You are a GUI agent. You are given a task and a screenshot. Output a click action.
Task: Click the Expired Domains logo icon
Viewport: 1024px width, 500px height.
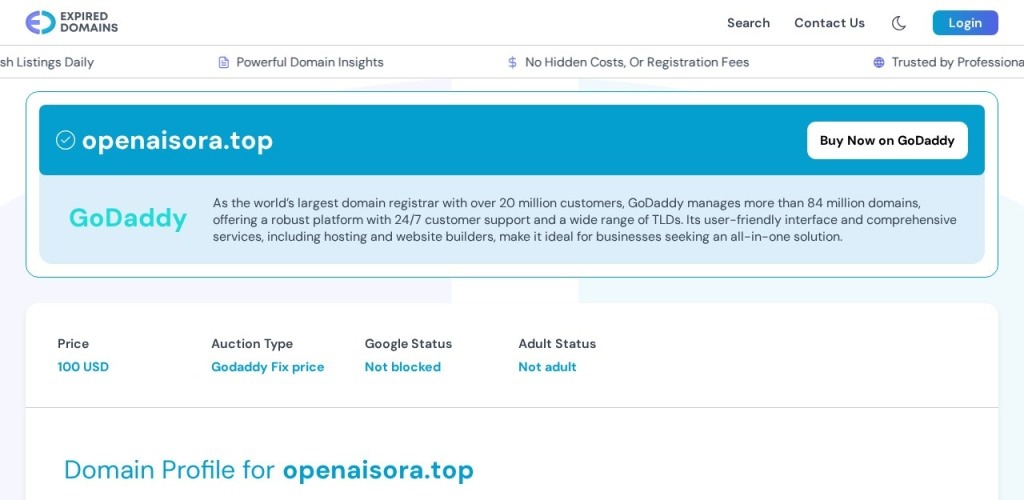tap(40, 22)
